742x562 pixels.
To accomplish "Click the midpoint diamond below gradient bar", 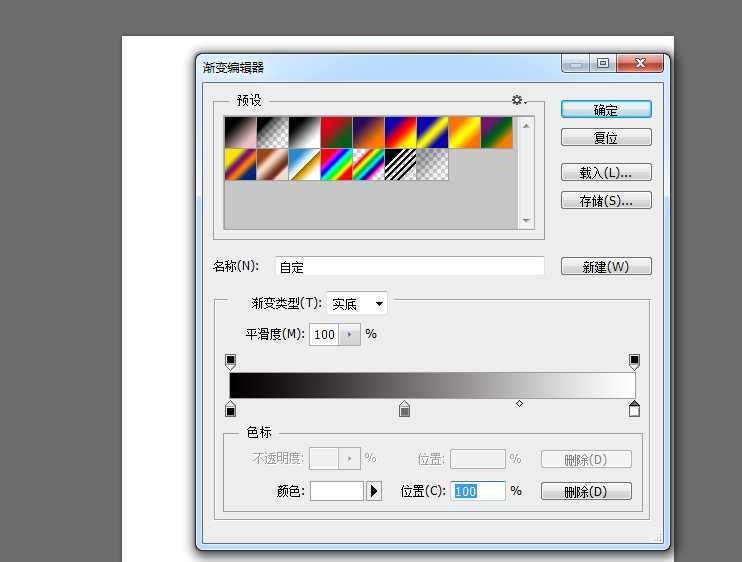I will (x=520, y=404).
